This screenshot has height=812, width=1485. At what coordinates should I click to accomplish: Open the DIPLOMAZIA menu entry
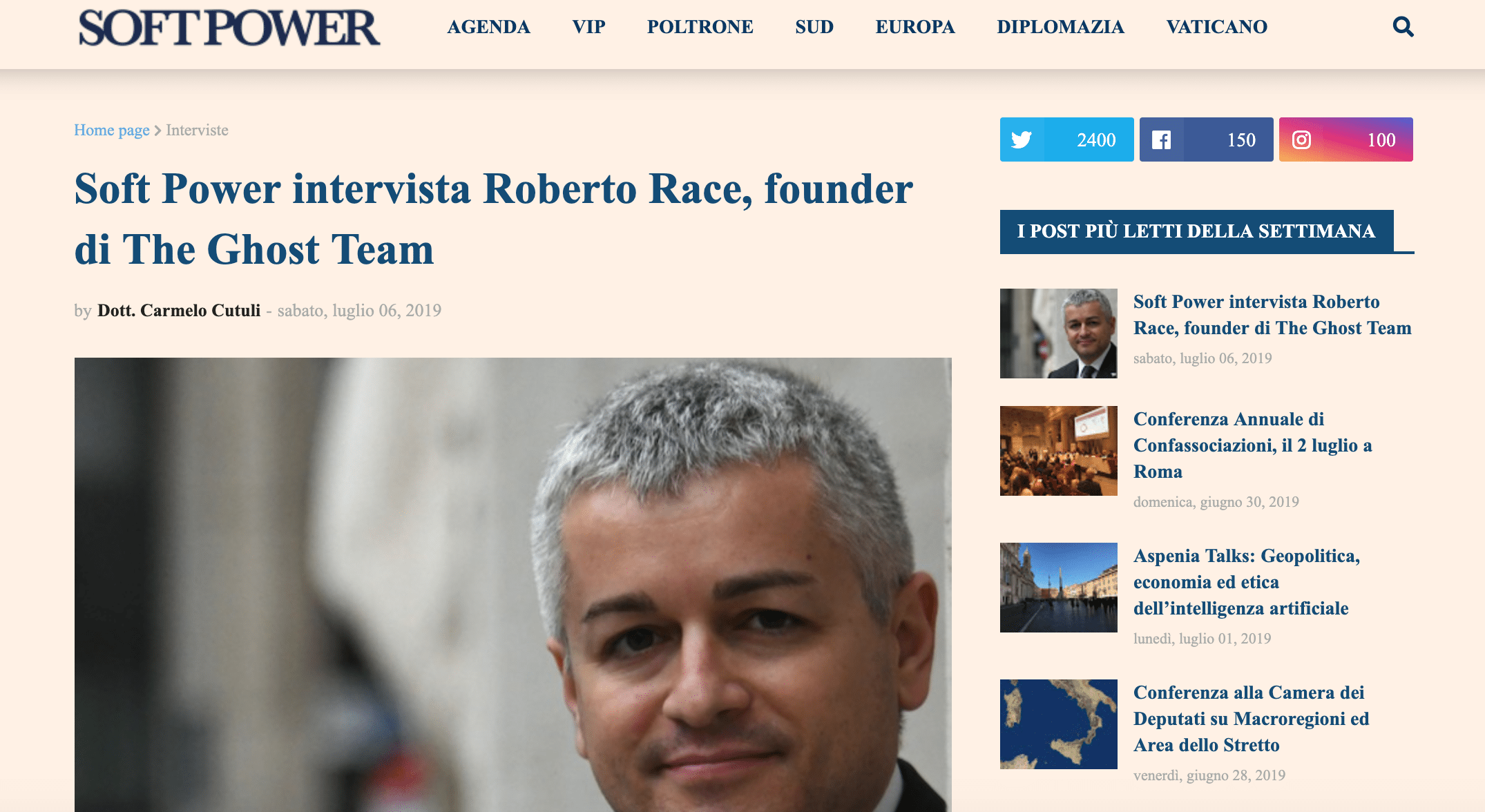pyautogui.click(x=1060, y=27)
